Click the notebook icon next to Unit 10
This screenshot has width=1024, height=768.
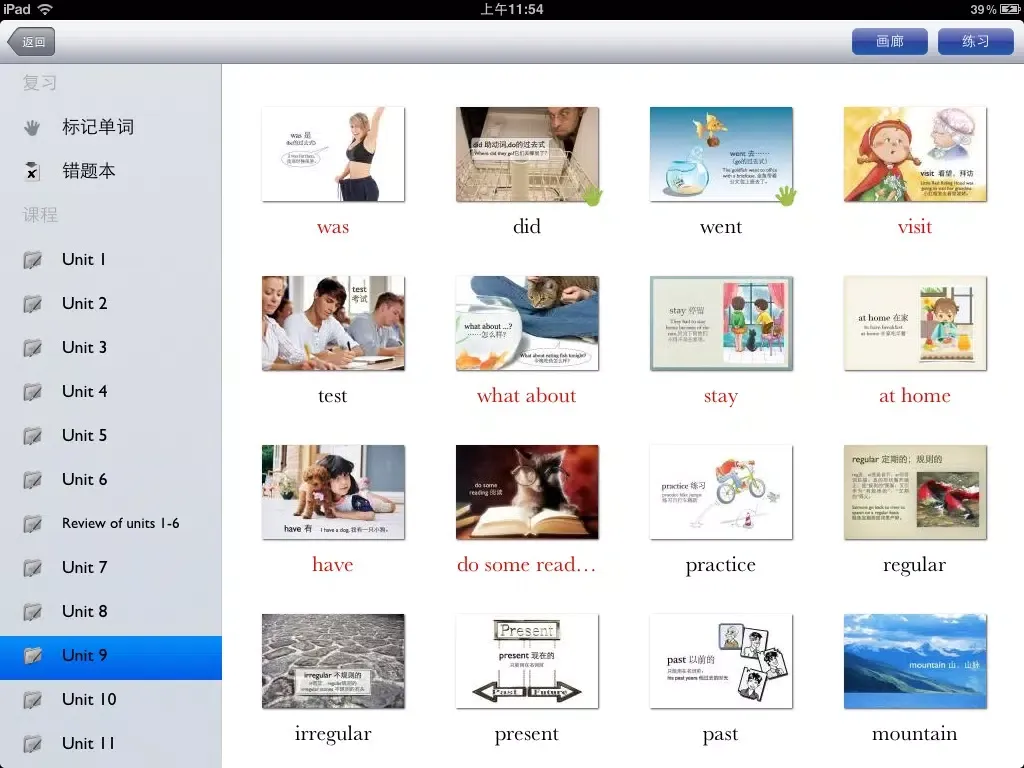click(32, 700)
